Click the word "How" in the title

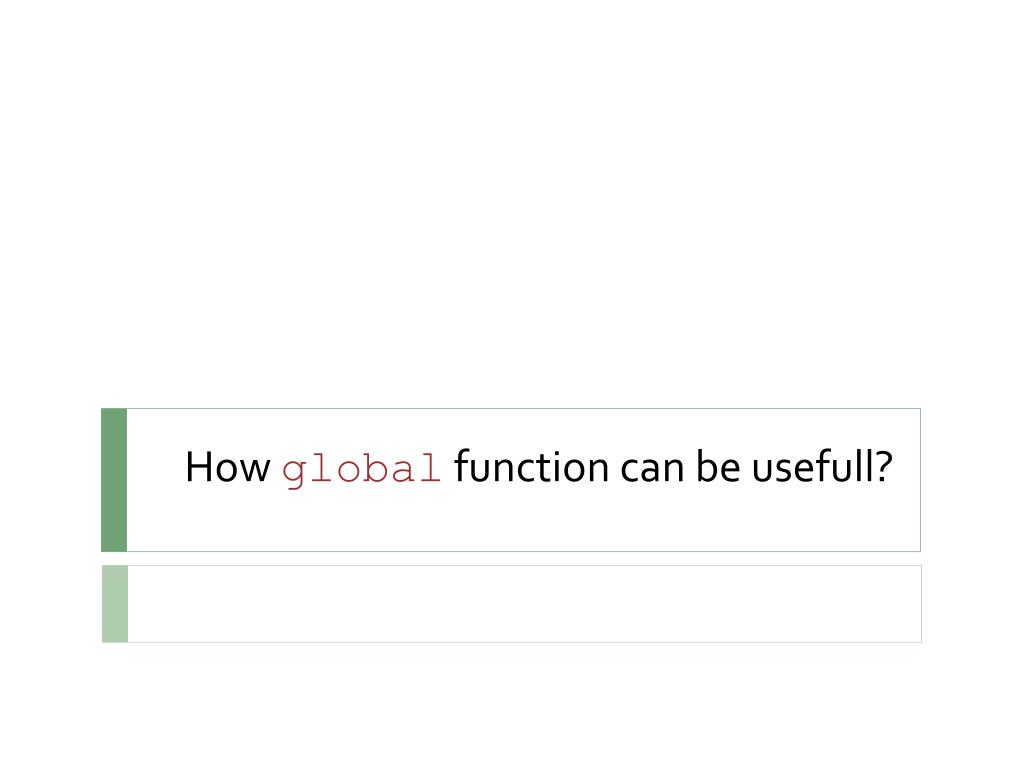click(x=227, y=467)
